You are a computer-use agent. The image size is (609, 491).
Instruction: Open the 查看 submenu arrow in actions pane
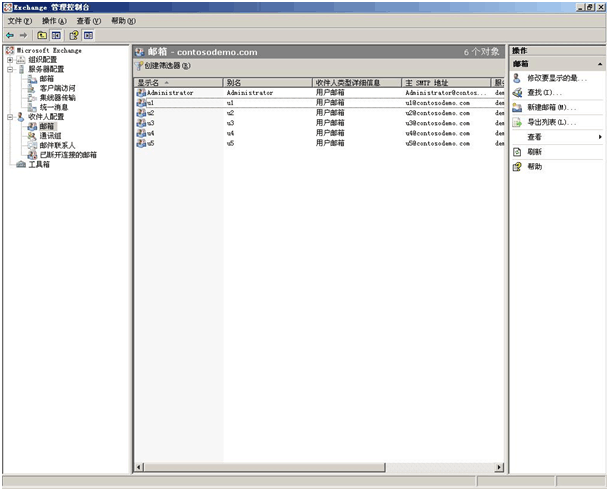pyautogui.click(x=600, y=137)
